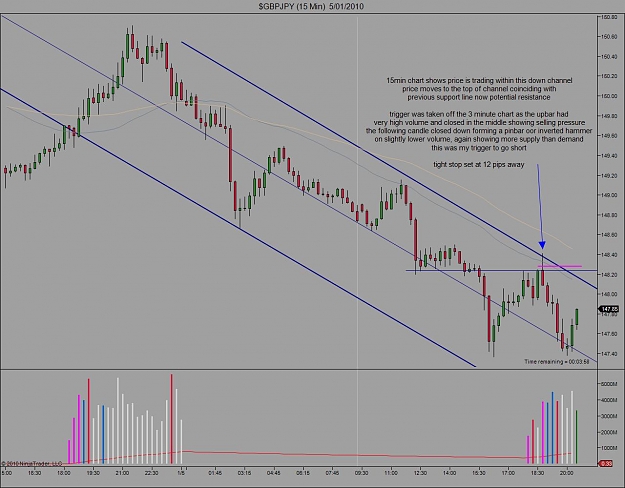Click the 1/5 date label on time axis

point(181,473)
